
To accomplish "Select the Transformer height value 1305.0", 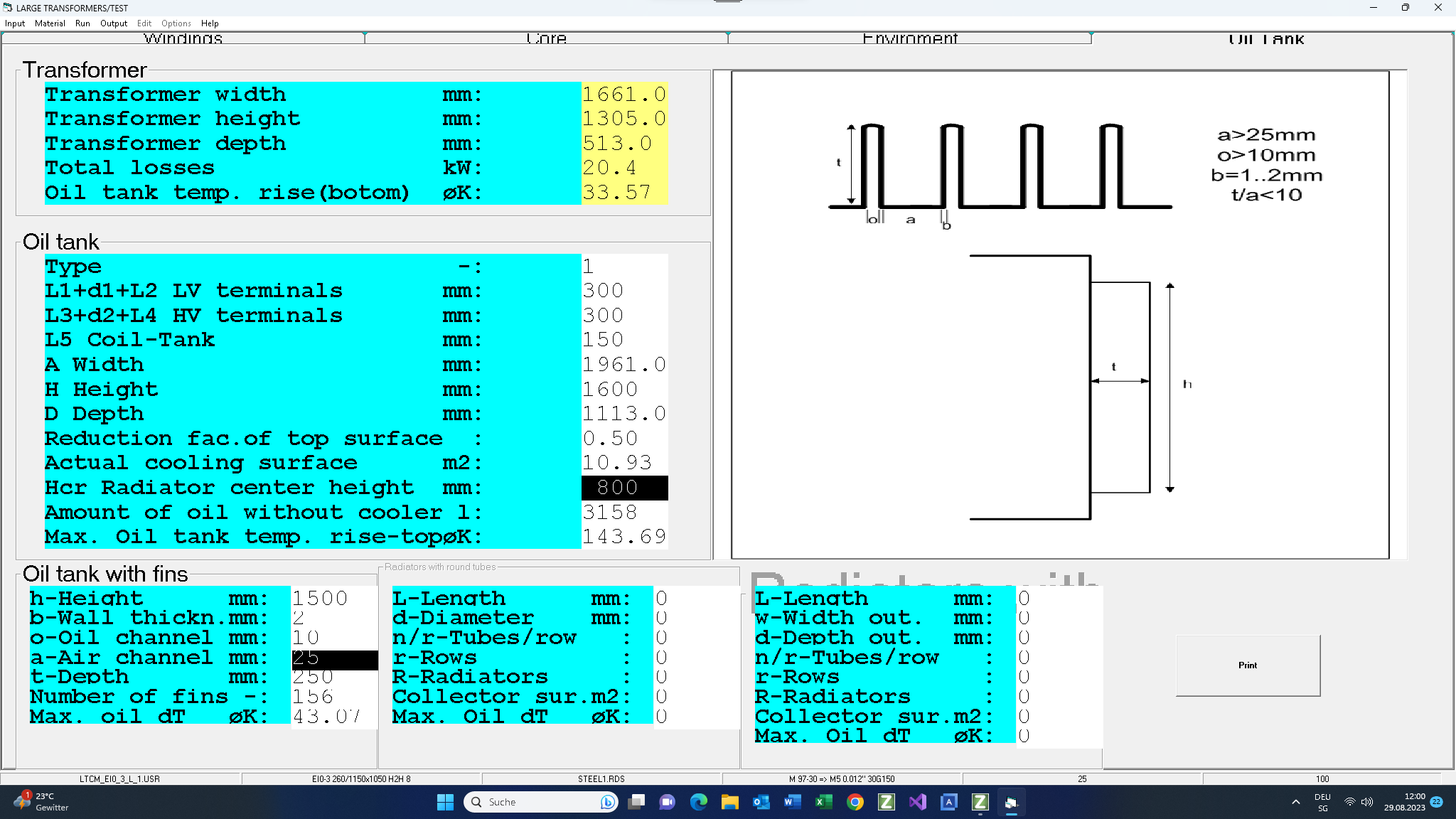I will [x=624, y=119].
